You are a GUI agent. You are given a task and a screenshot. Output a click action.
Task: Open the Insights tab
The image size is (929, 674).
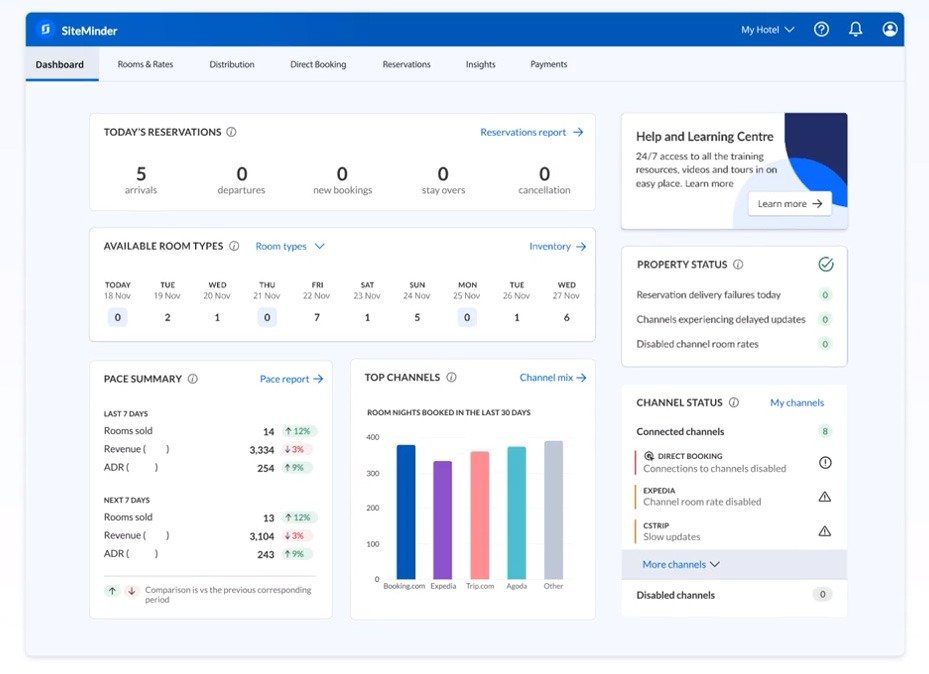tap(480, 63)
